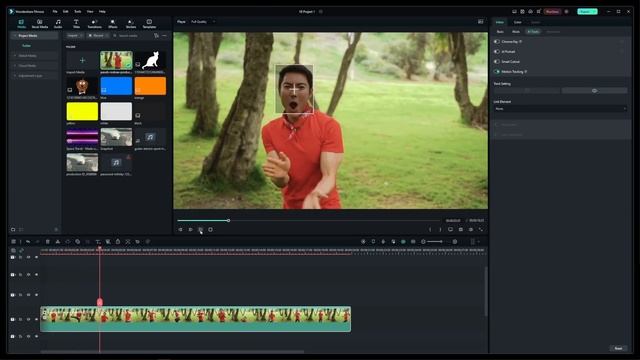This screenshot has width=640, height=360.
Task: Open the Stock Media library
Action: click(x=40, y=24)
